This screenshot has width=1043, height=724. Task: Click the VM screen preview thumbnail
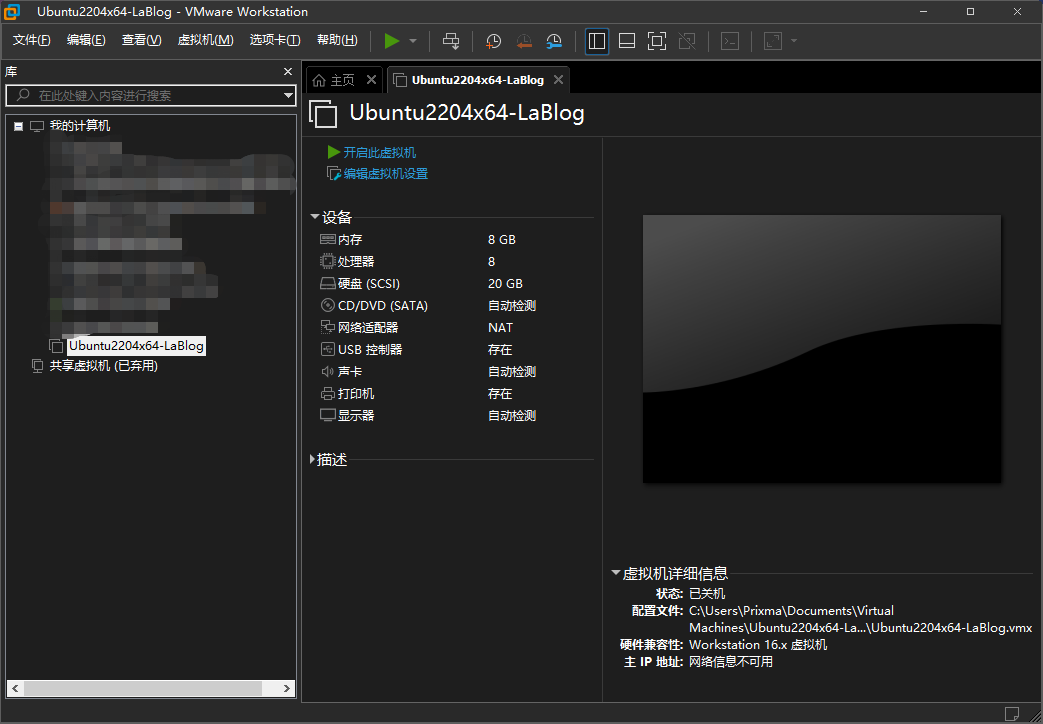tap(821, 349)
